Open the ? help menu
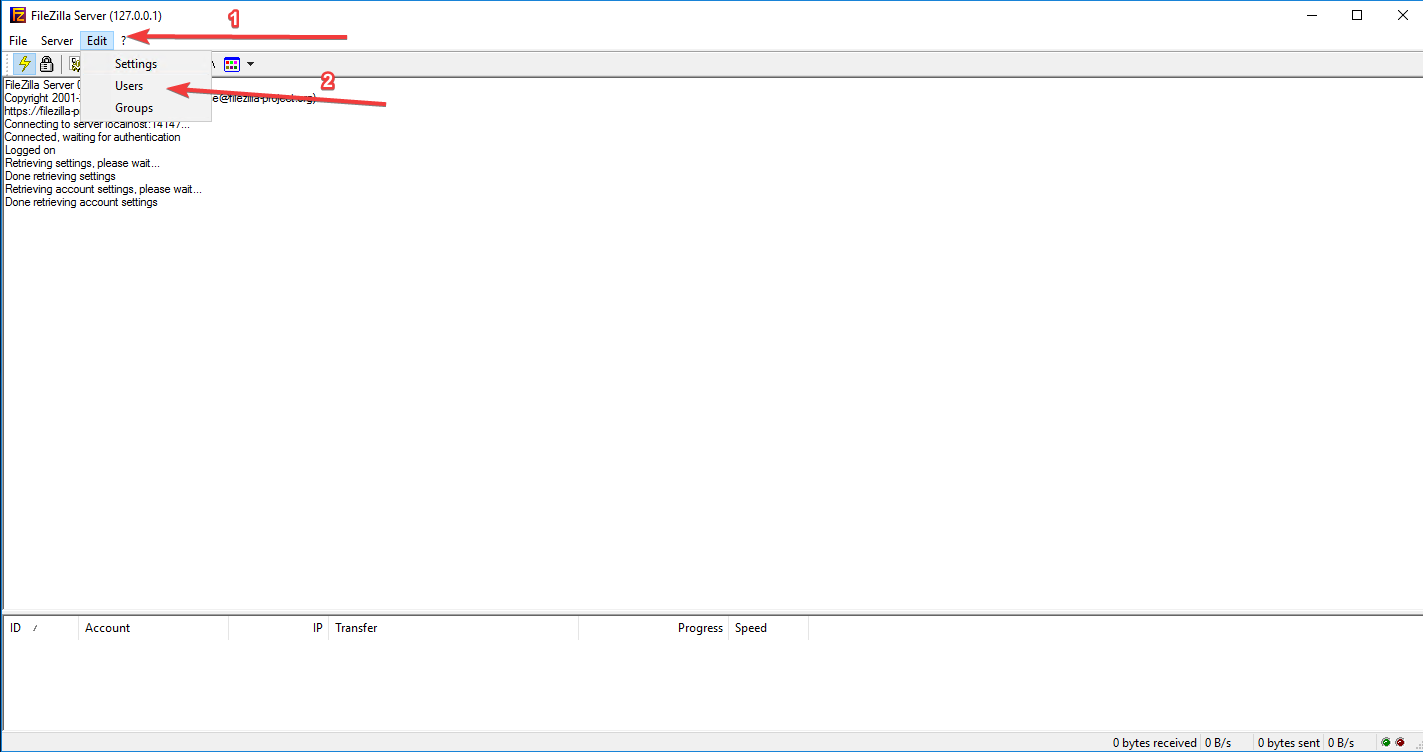Image resolution: width=1423 pixels, height=752 pixels. [124, 41]
